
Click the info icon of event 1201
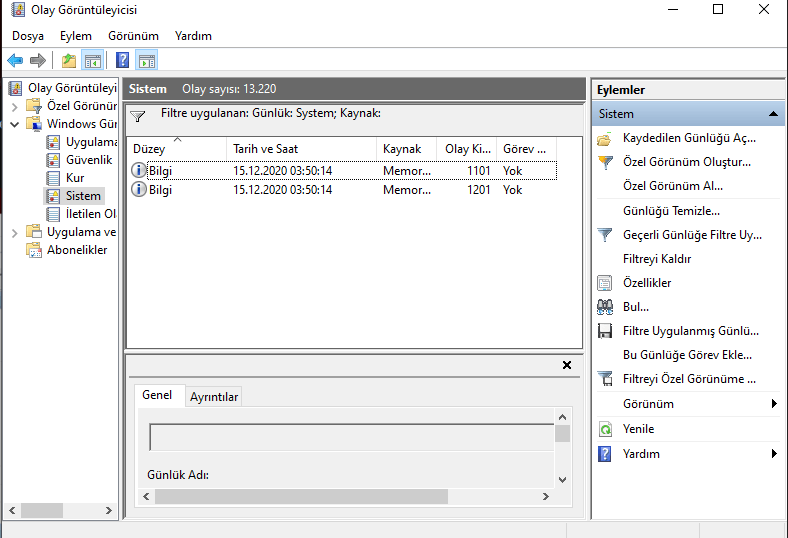(x=139, y=189)
